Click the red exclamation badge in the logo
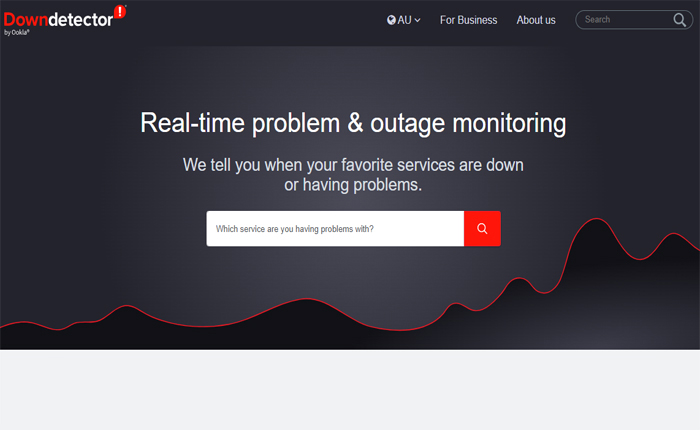The image size is (700, 430). [x=120, y=12]
